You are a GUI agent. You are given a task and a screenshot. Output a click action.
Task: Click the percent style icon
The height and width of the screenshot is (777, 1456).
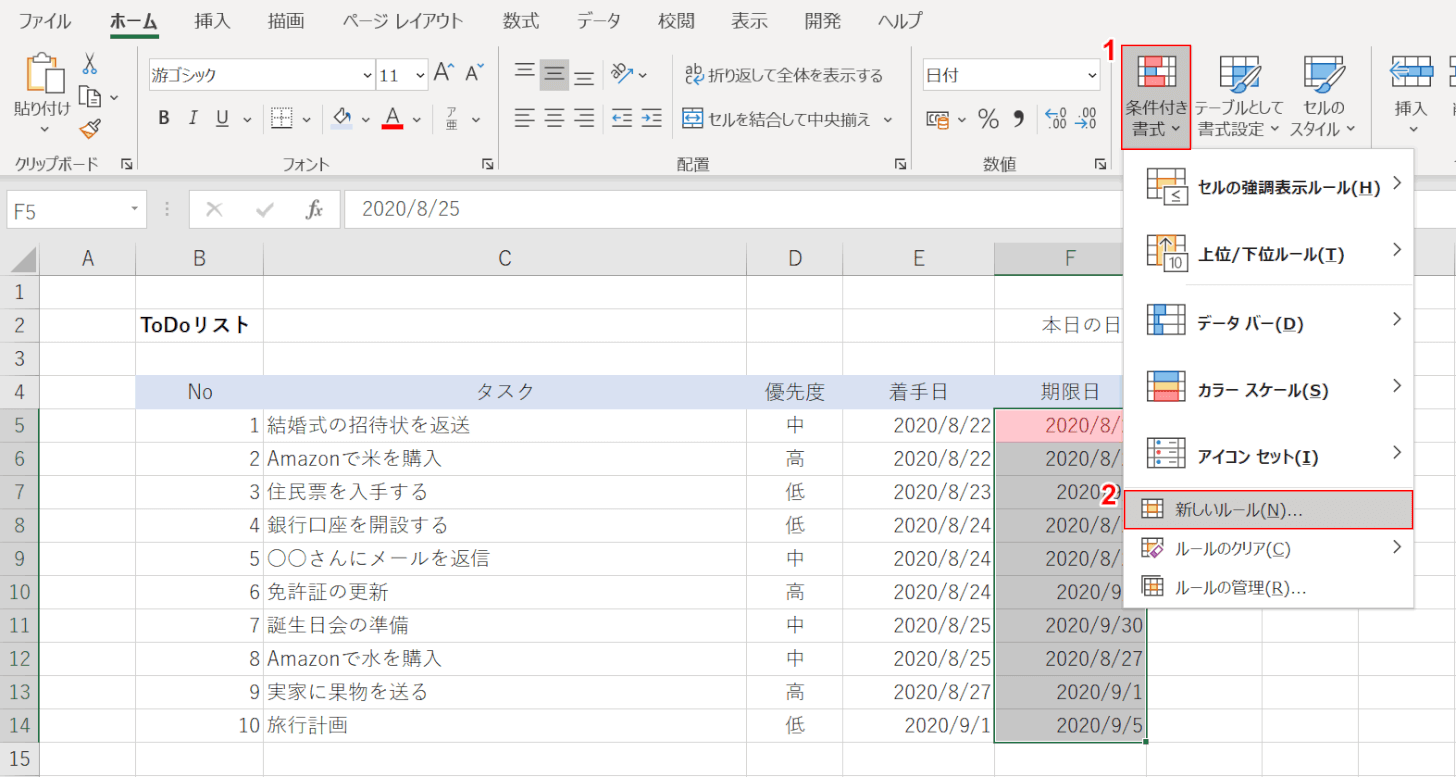click(x=989, y=120)
